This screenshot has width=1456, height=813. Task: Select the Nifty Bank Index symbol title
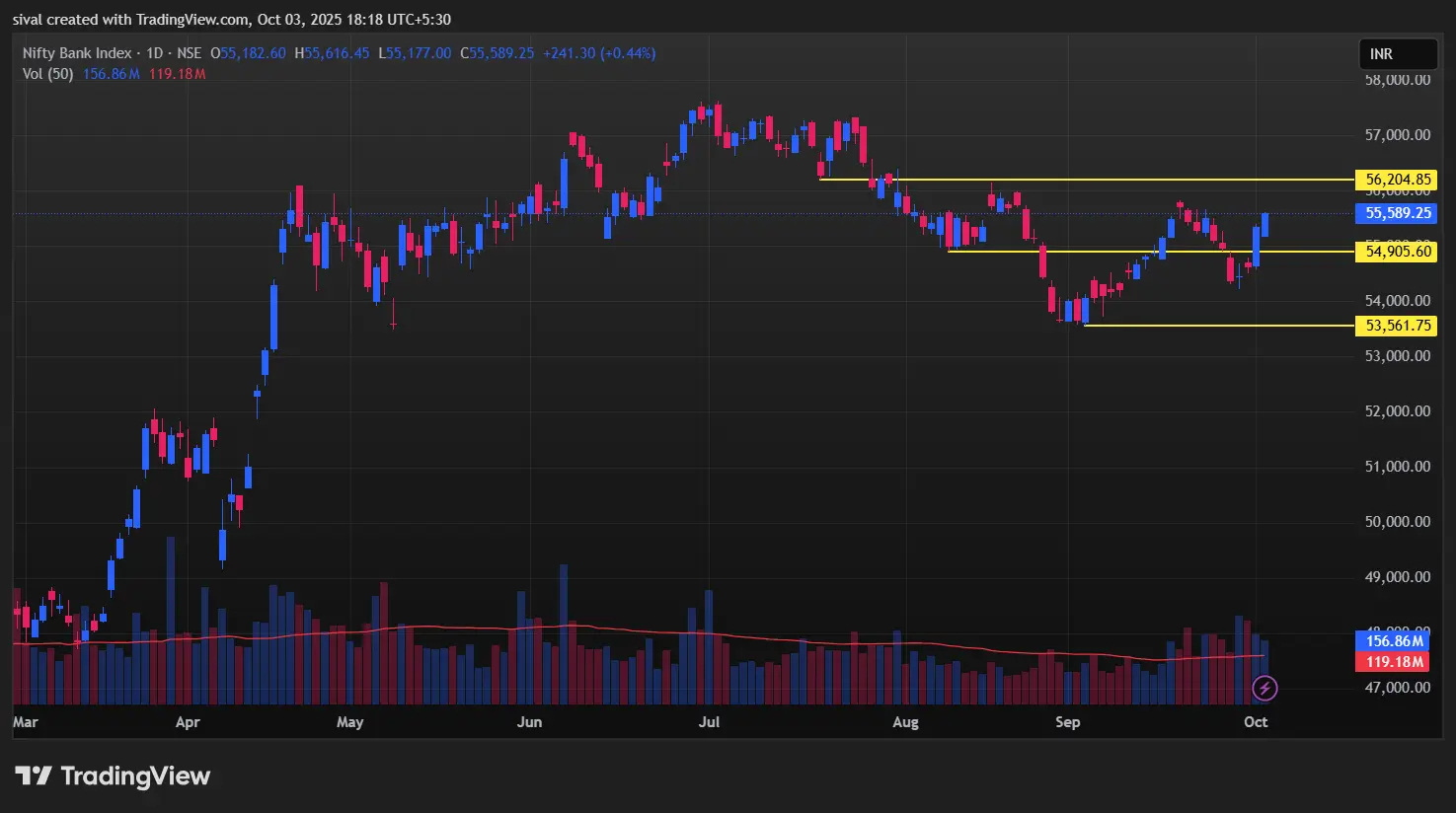(x=77, y=53)
